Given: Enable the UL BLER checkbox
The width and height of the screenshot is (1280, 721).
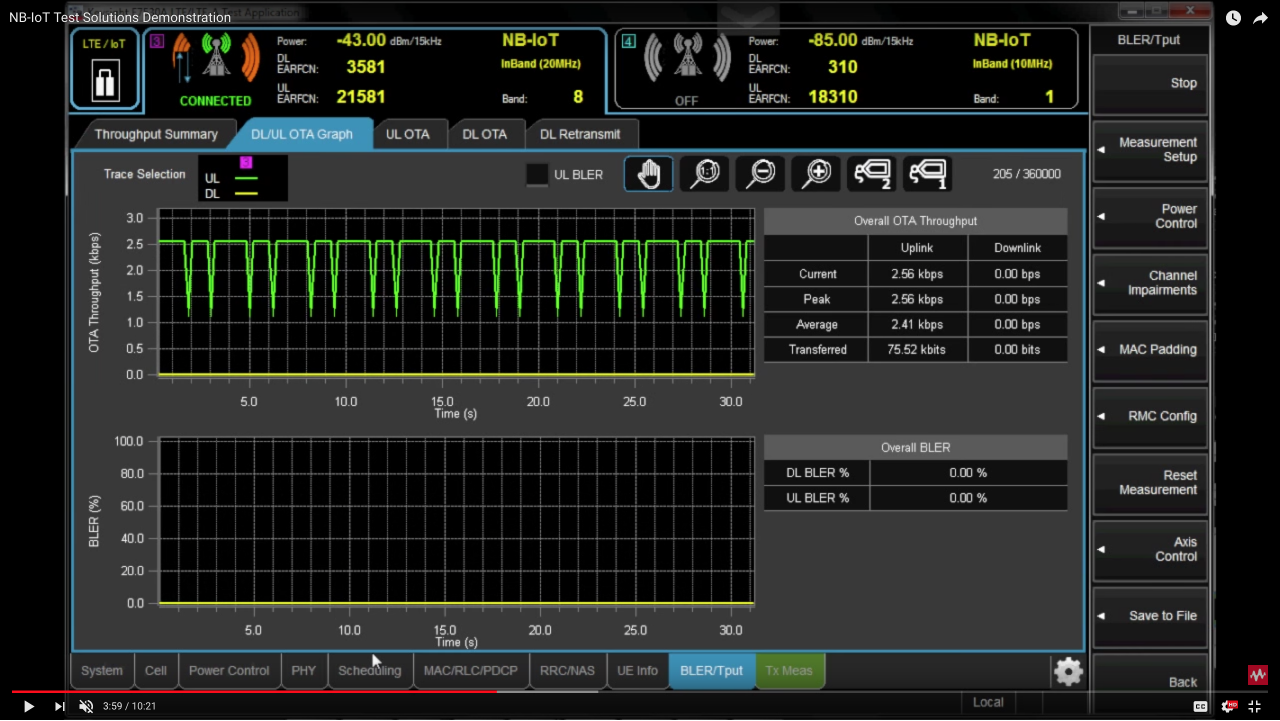Looking at the screenshot, I should tap(536, 173).
